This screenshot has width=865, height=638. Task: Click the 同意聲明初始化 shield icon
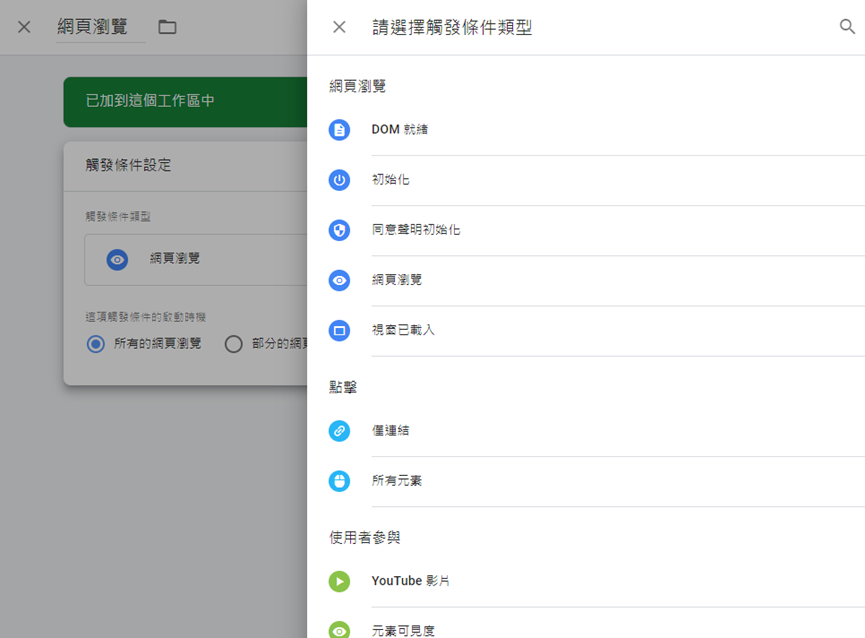pyautogui.click(x=339, y=230)
